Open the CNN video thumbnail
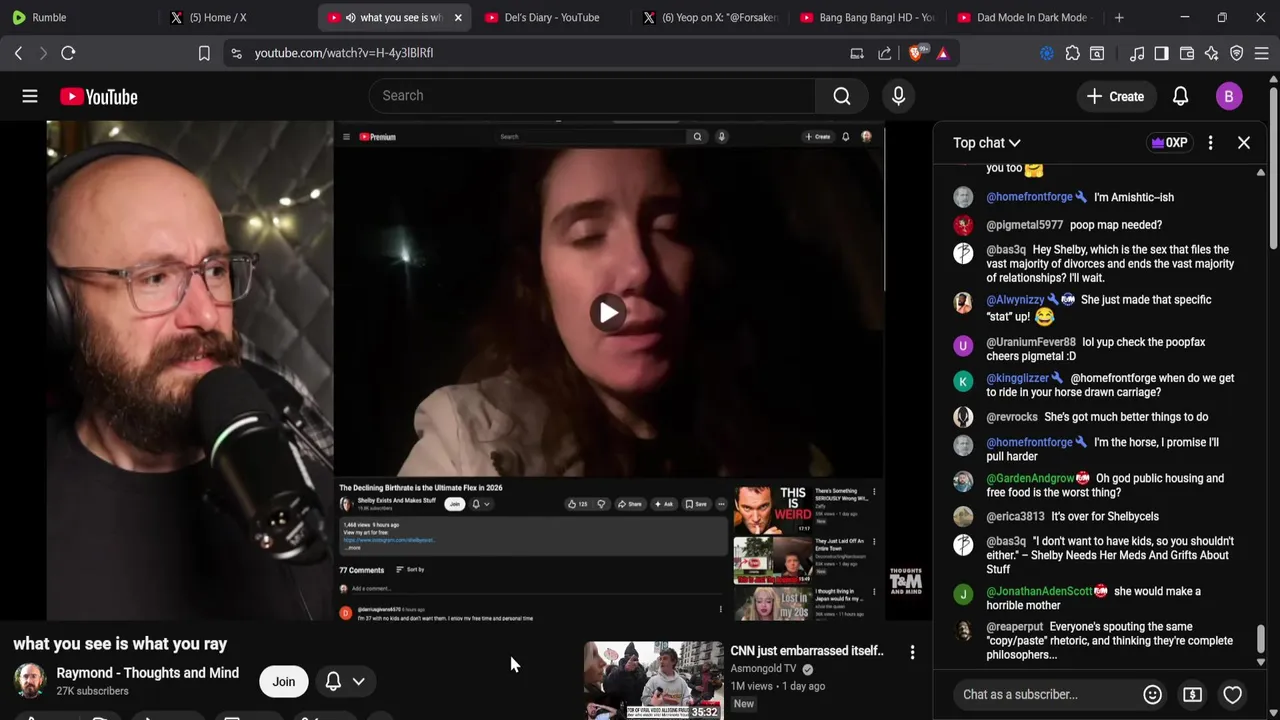Viewport: 1280px width, 720px height. click(x=653, y=680)
